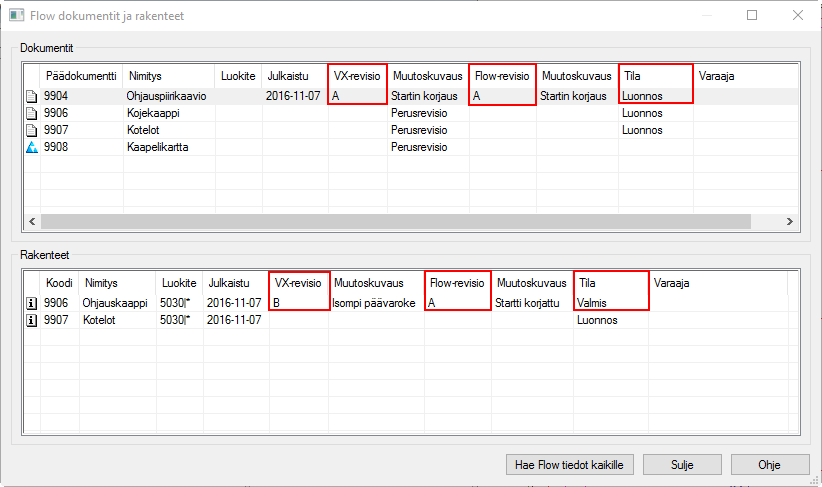This screenshot has height=487, width=822.
Task: Click the info icon for Kotelot structure
Action: [31, 320]
